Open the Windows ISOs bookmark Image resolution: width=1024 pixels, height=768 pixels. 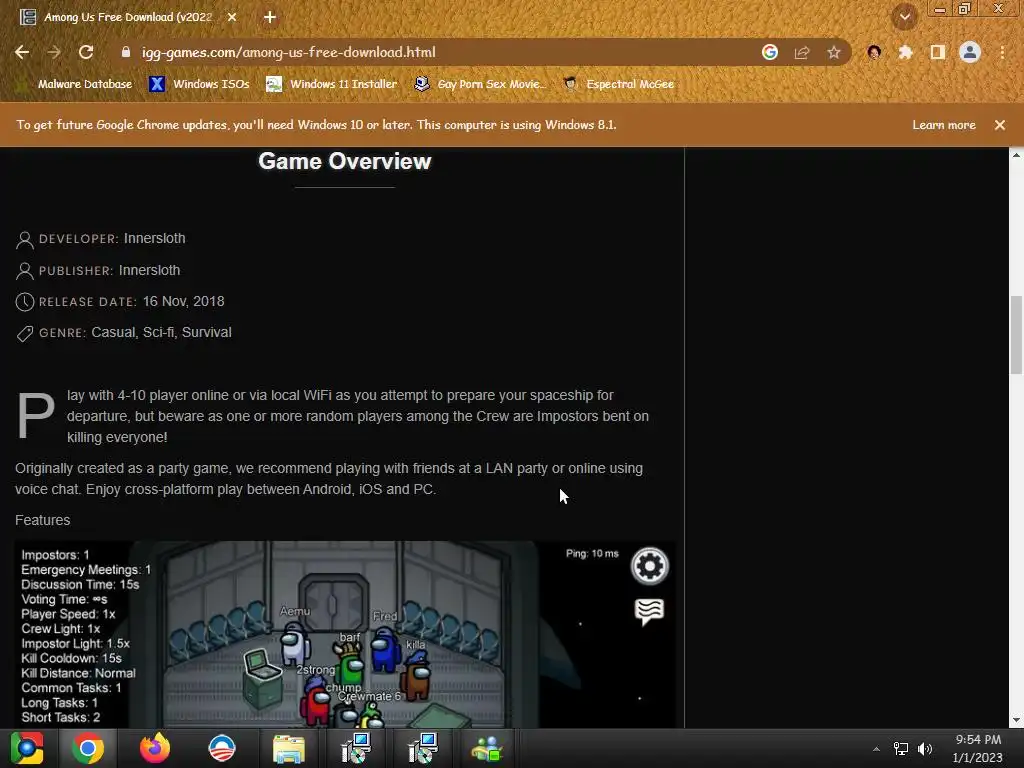point(199,84)
